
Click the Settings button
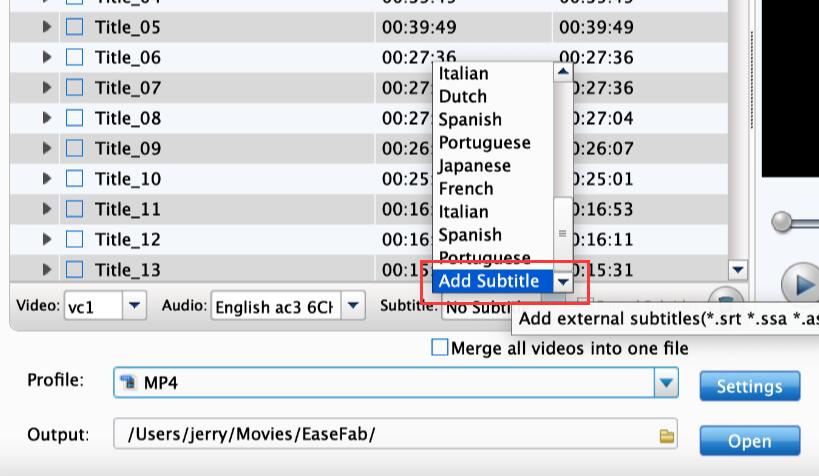point(749,386)
